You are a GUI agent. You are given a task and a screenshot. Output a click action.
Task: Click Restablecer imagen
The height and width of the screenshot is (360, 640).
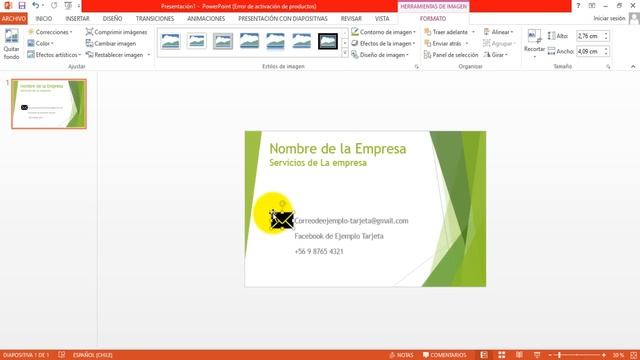115,55
